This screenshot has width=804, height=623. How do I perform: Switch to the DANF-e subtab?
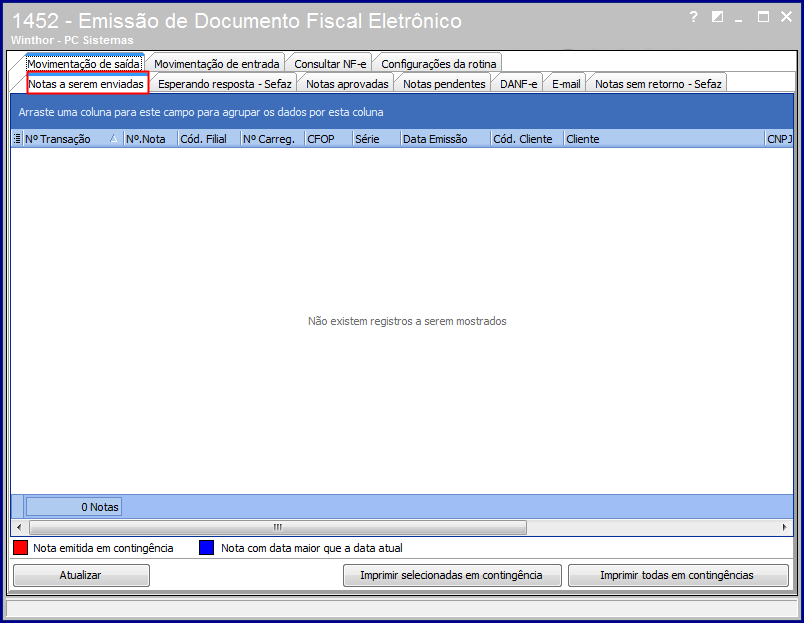click(x=518, y=84)
